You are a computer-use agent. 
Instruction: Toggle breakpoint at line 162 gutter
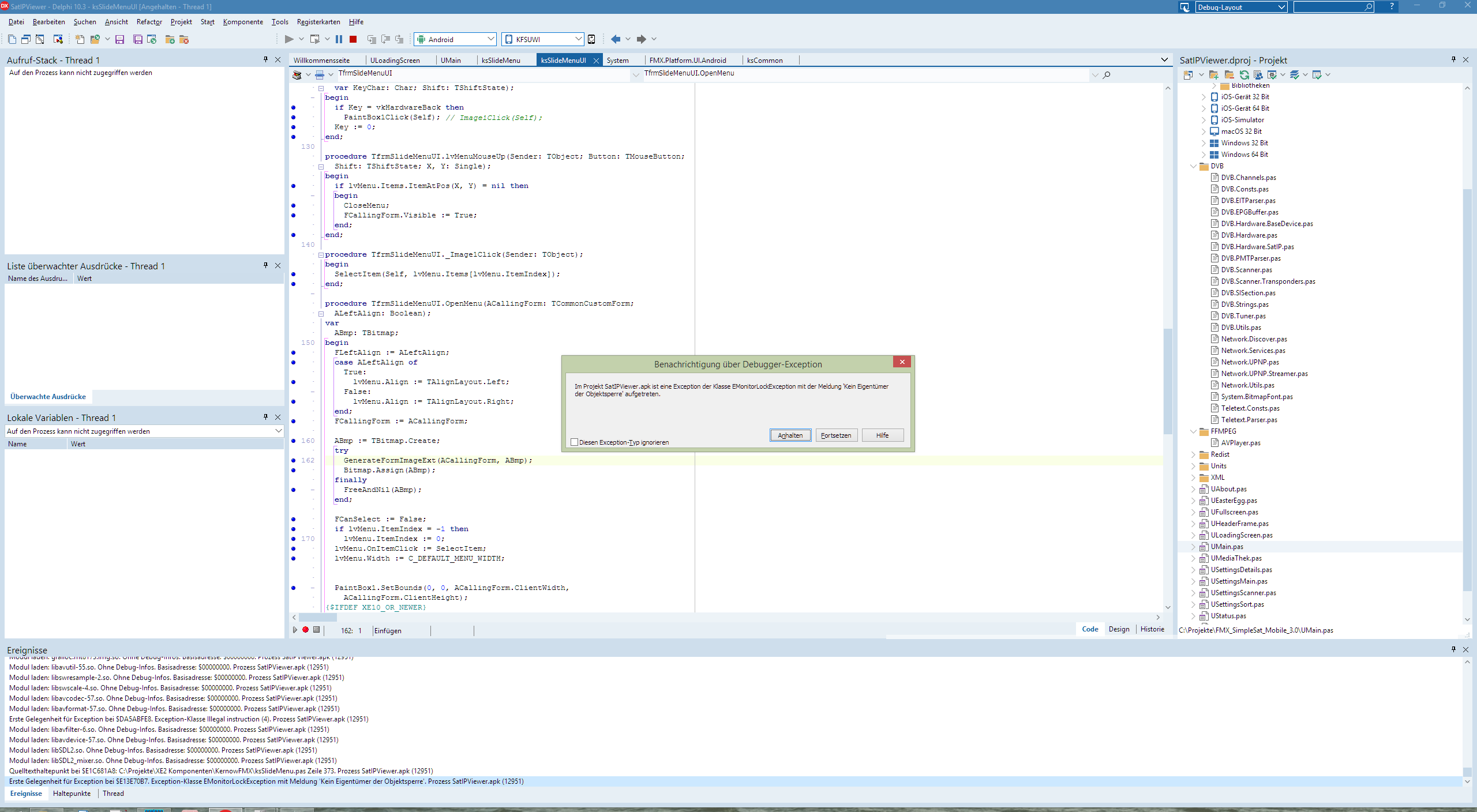tap(293, 460)
